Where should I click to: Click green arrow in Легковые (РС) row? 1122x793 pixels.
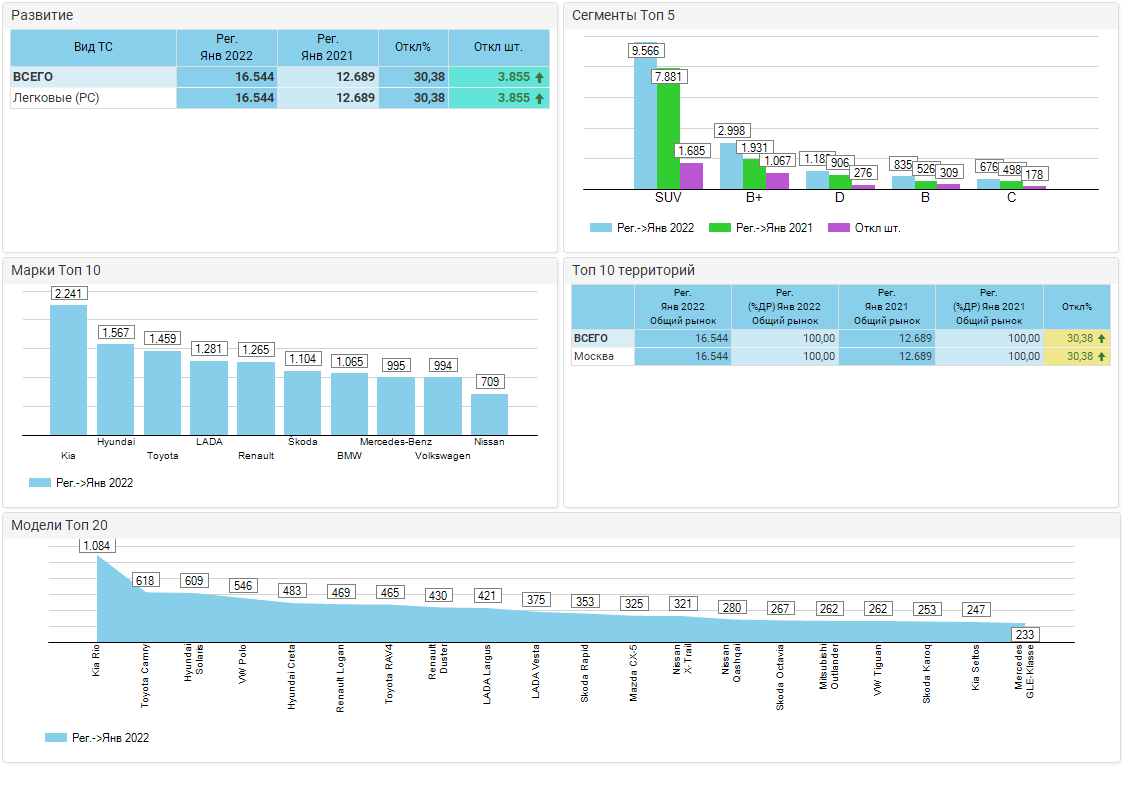pyautogui.click(x=539, y=98)
